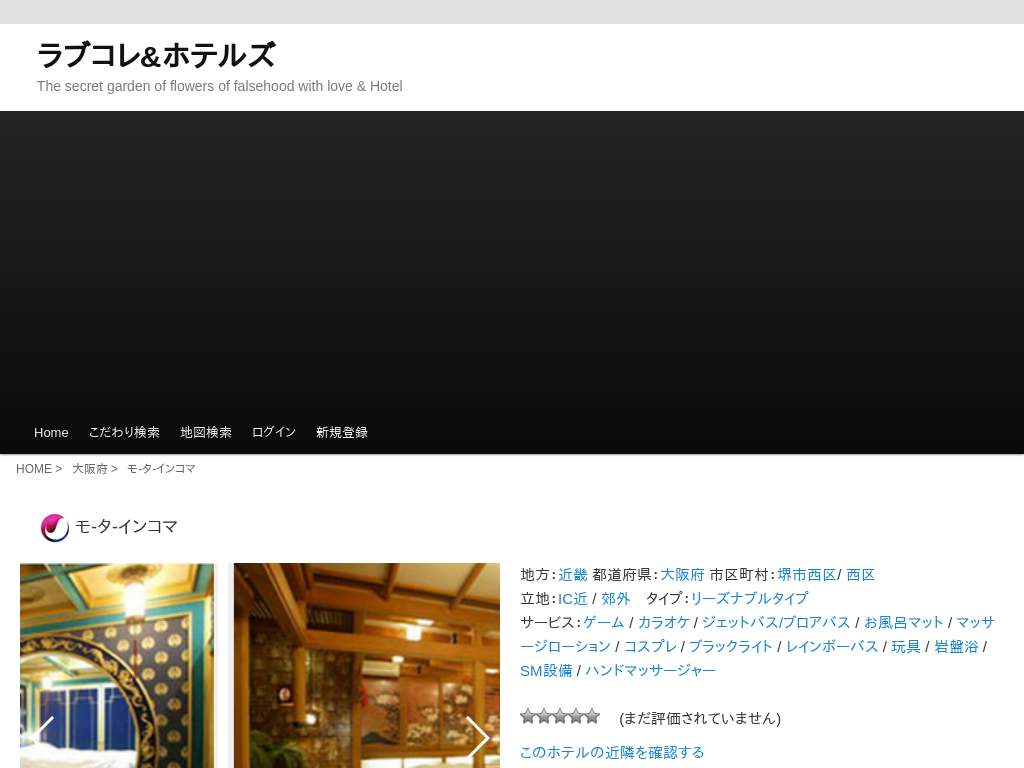Open the wooden Japanese room photo
The width and height of the screenshot is (1024, 768).
pos(367,665)
